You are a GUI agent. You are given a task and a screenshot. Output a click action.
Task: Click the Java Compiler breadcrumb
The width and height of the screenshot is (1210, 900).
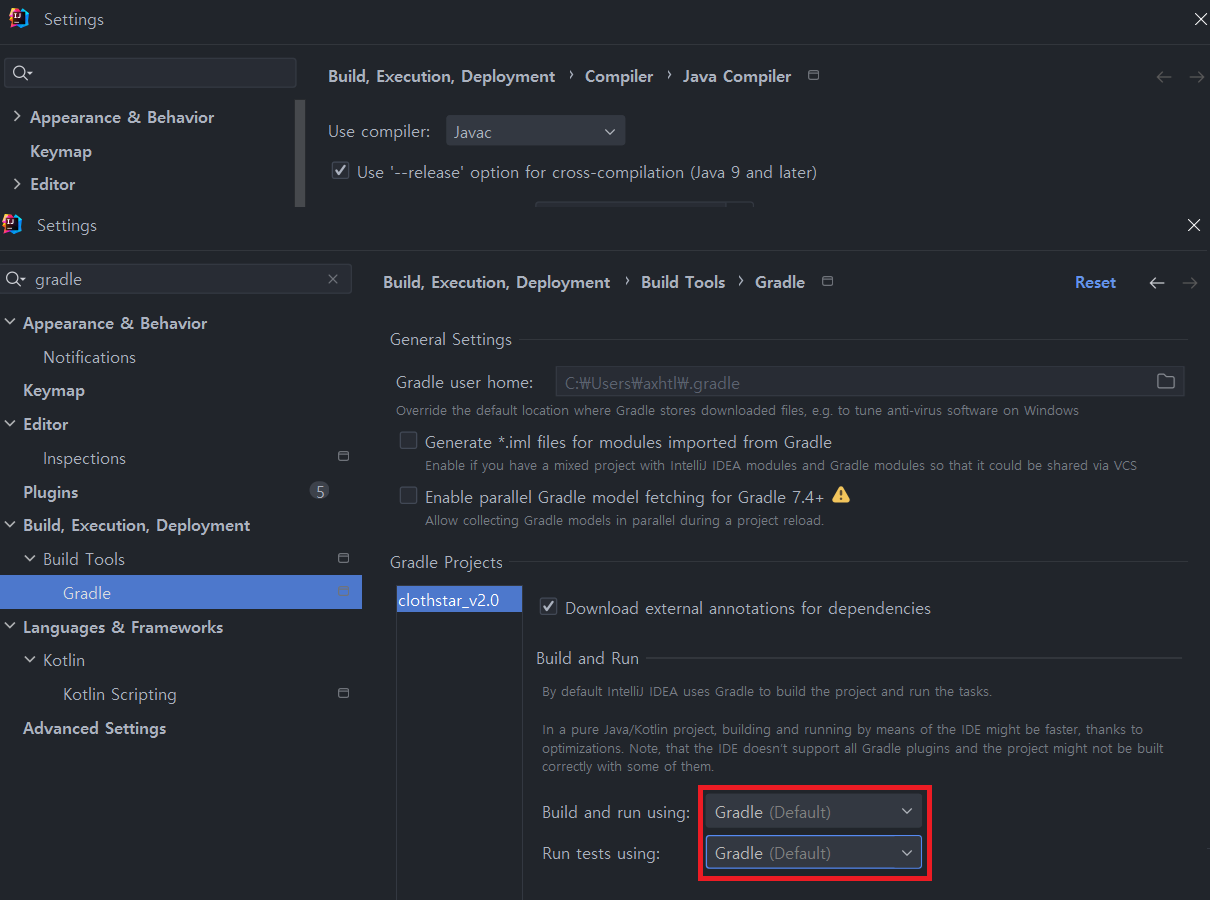[737, 76]
